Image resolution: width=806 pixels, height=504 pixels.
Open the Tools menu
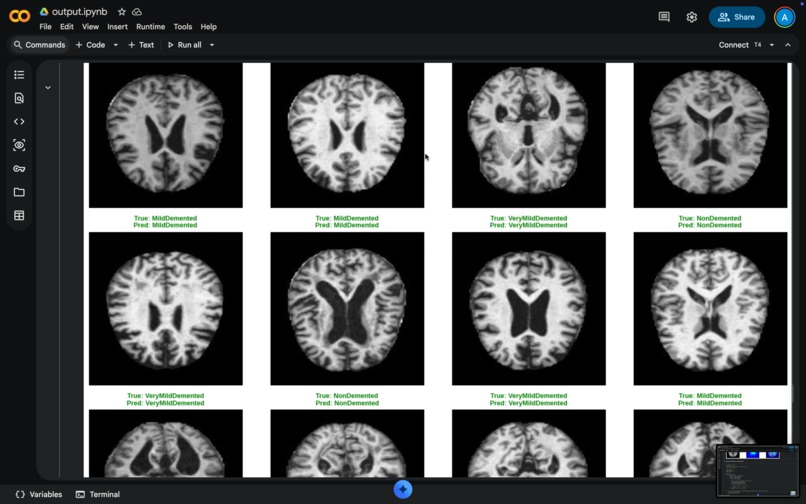tap(182, 27)
